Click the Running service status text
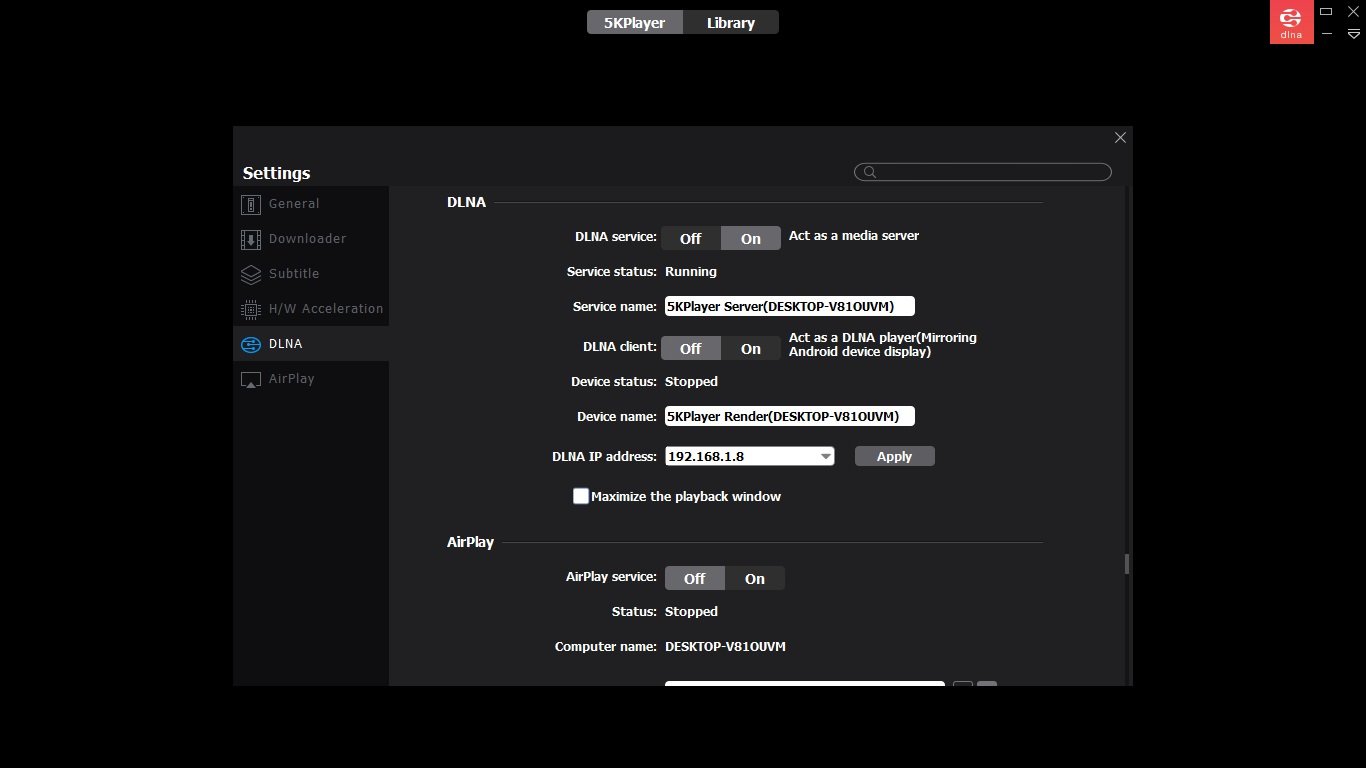Viewport: 1366px width, 768px height. point(691,271)
